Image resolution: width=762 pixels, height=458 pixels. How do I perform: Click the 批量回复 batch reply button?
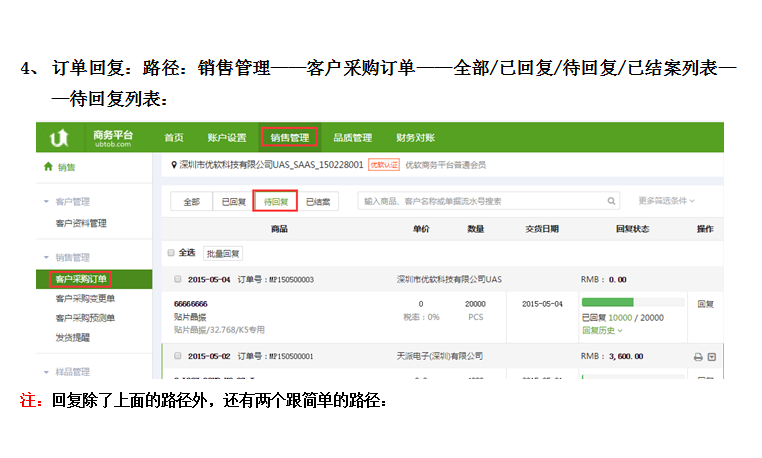(x=222, y=254)
